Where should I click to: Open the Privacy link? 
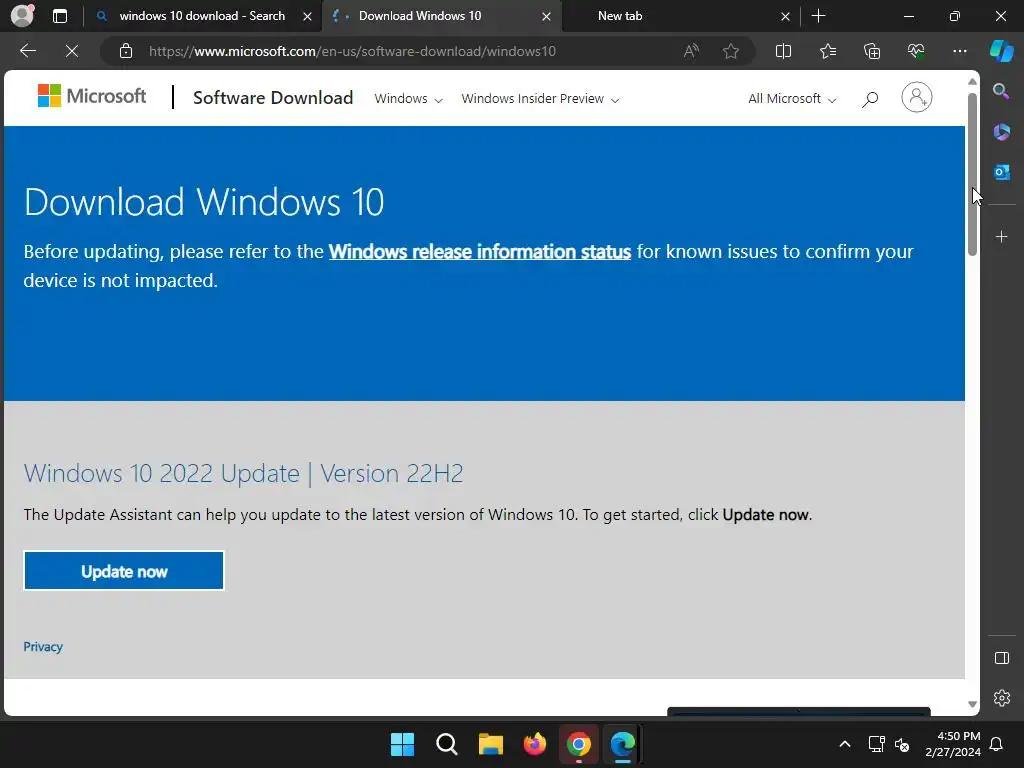(x=43, y=647)
